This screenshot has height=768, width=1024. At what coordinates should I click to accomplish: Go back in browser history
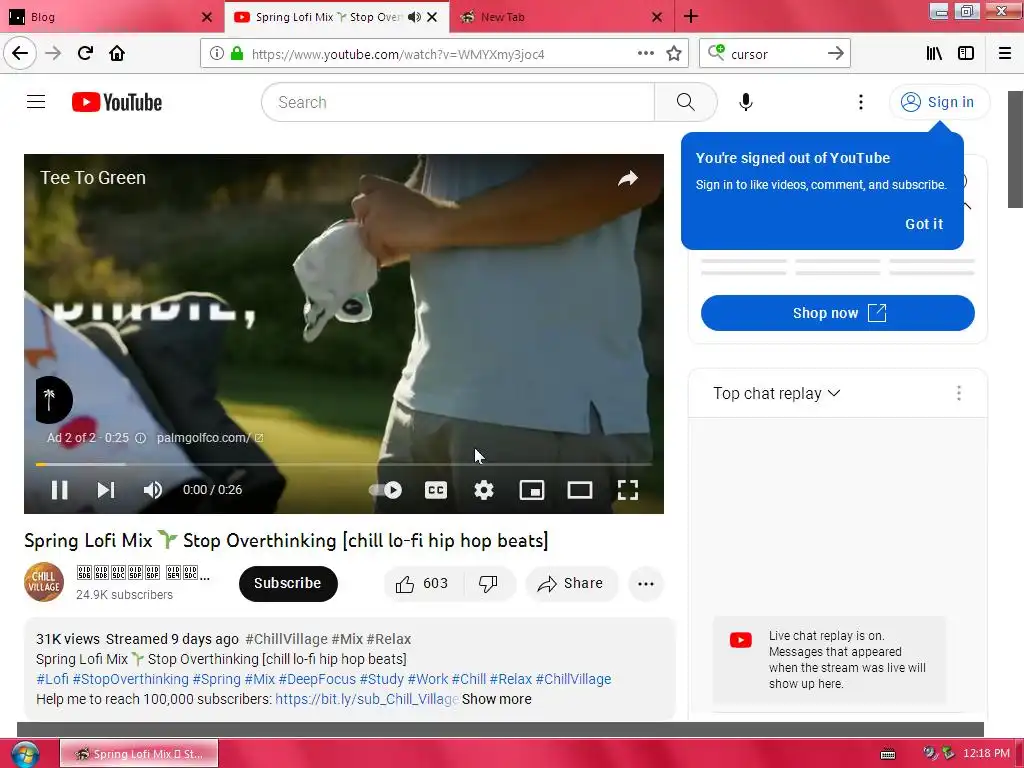tap(20, 54)
